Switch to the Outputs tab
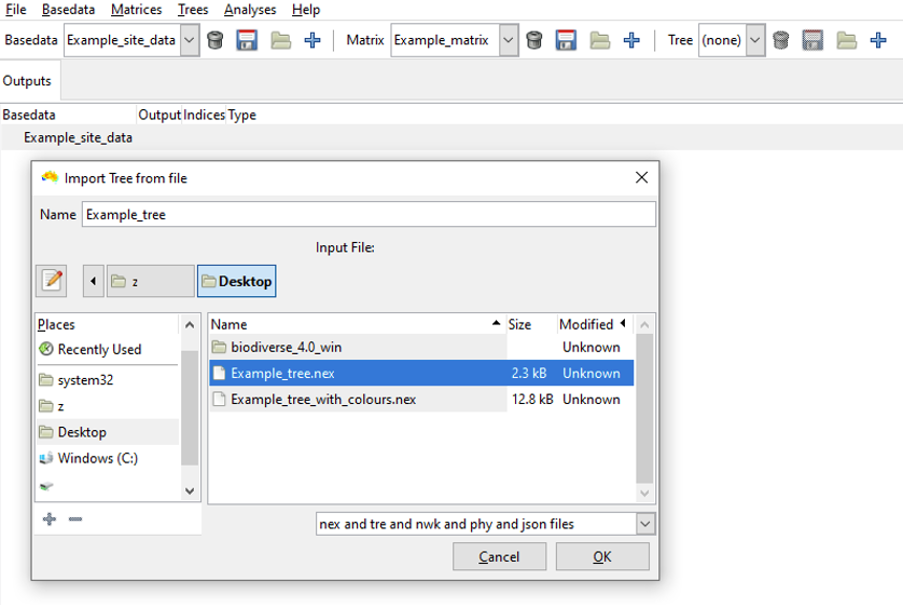Viewport: 904px width, 606px height. (27, 80)
